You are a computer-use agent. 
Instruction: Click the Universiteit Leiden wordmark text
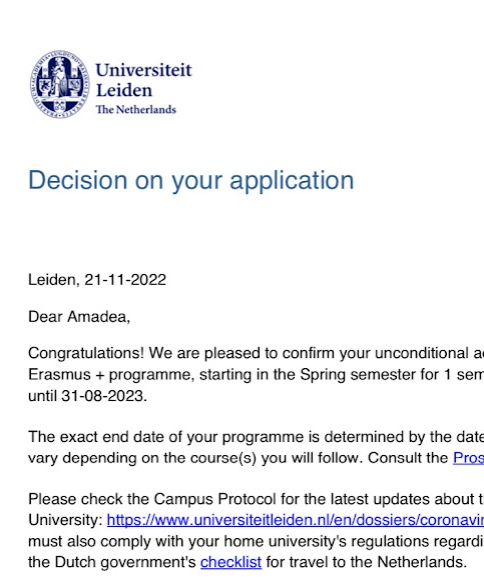point(144,80)
